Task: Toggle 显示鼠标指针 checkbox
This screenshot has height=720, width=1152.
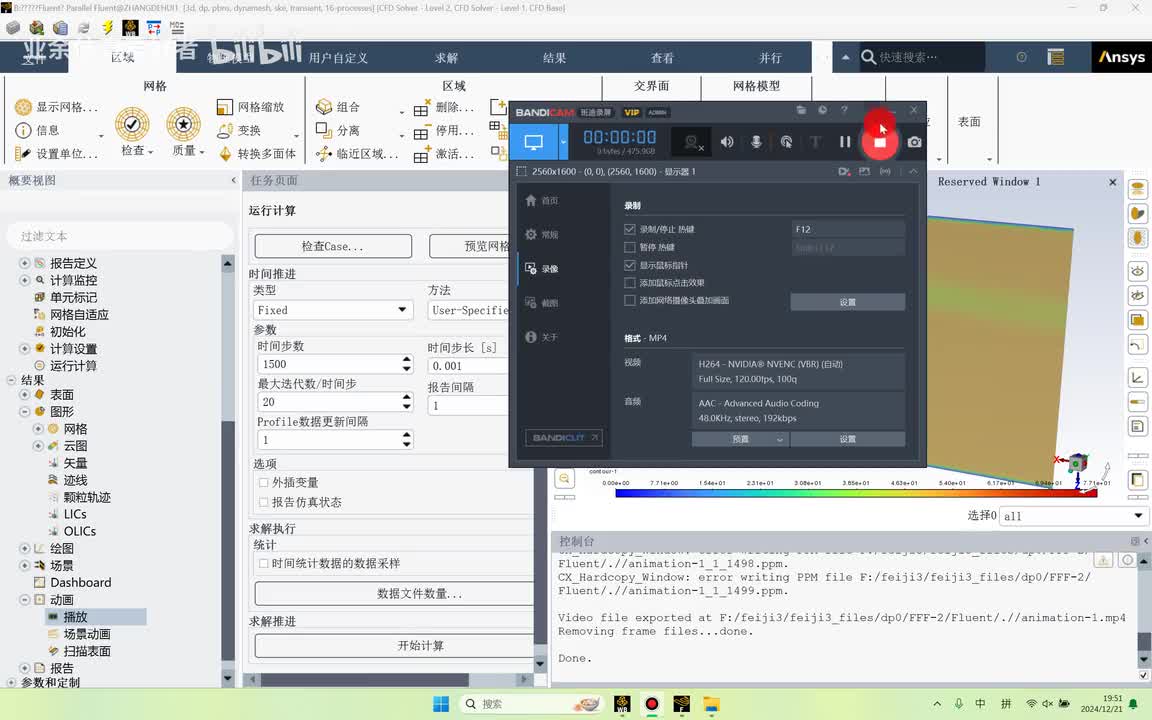Action: click(630, 265)
